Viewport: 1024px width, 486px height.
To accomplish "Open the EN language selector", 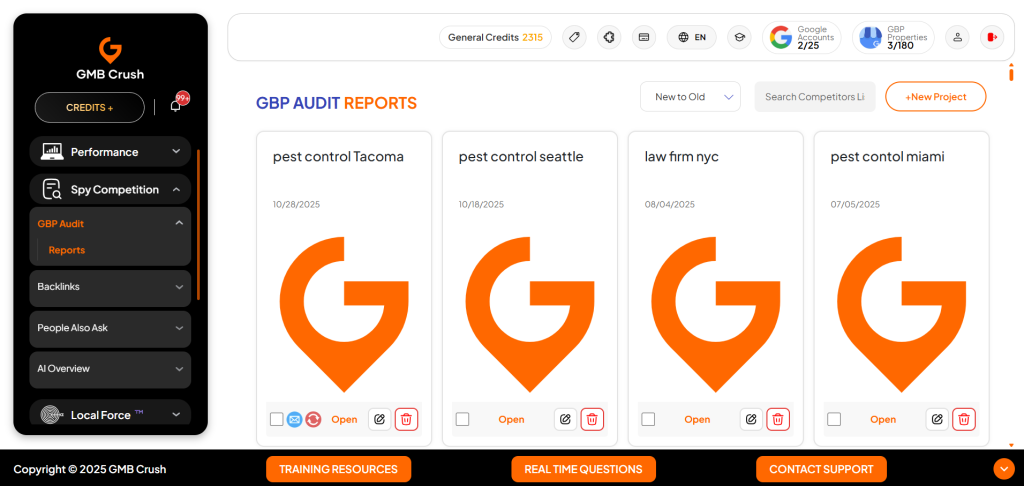I will point(692,37).
